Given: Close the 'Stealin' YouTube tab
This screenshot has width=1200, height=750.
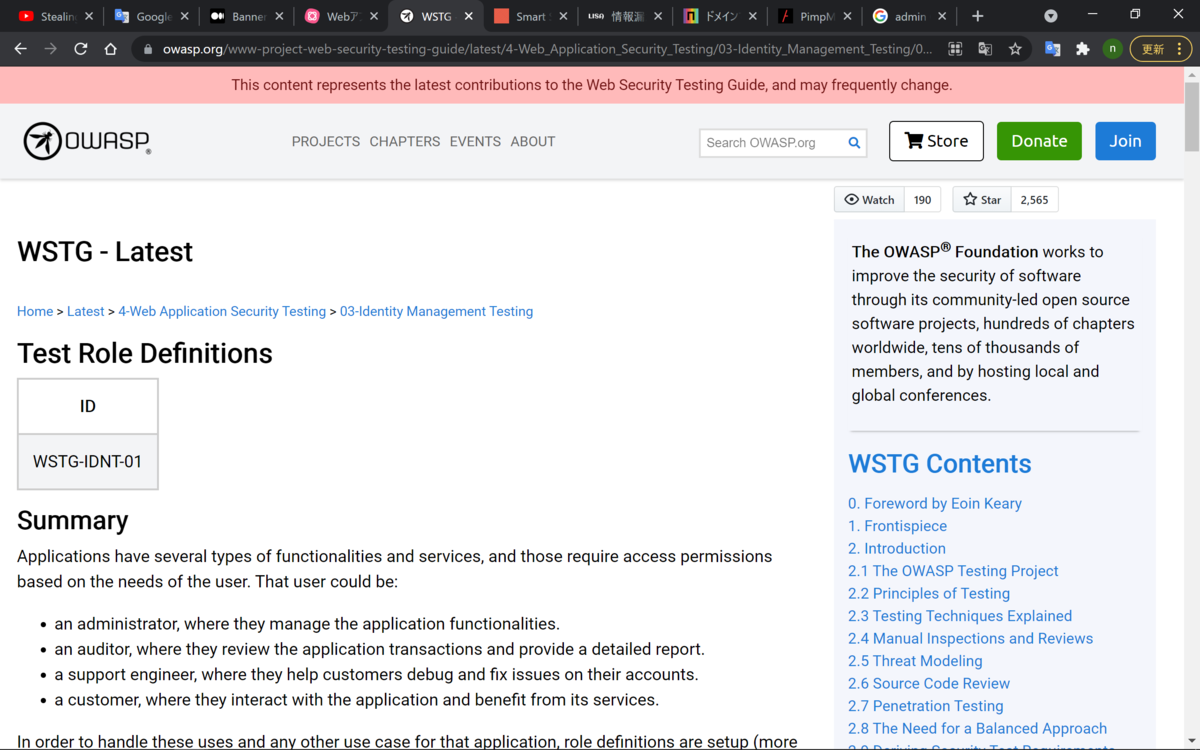Looking at the screenshot, I should point(89,16).
